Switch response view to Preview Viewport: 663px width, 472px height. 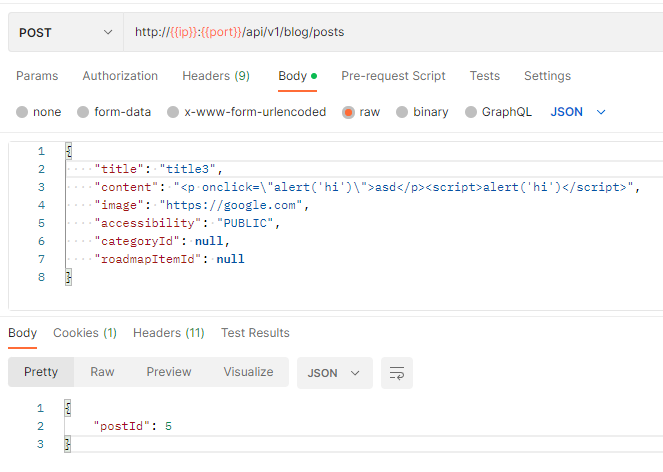click(169, 372)
